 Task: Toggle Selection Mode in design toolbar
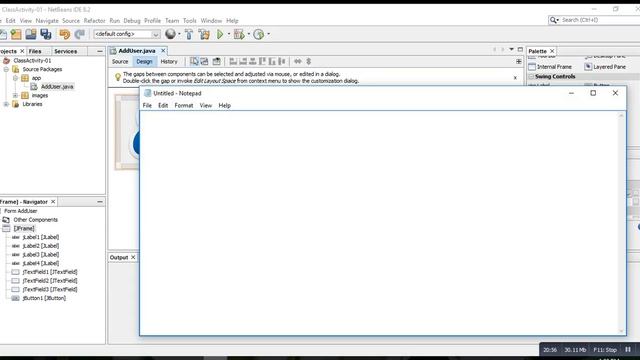[194, 62]
